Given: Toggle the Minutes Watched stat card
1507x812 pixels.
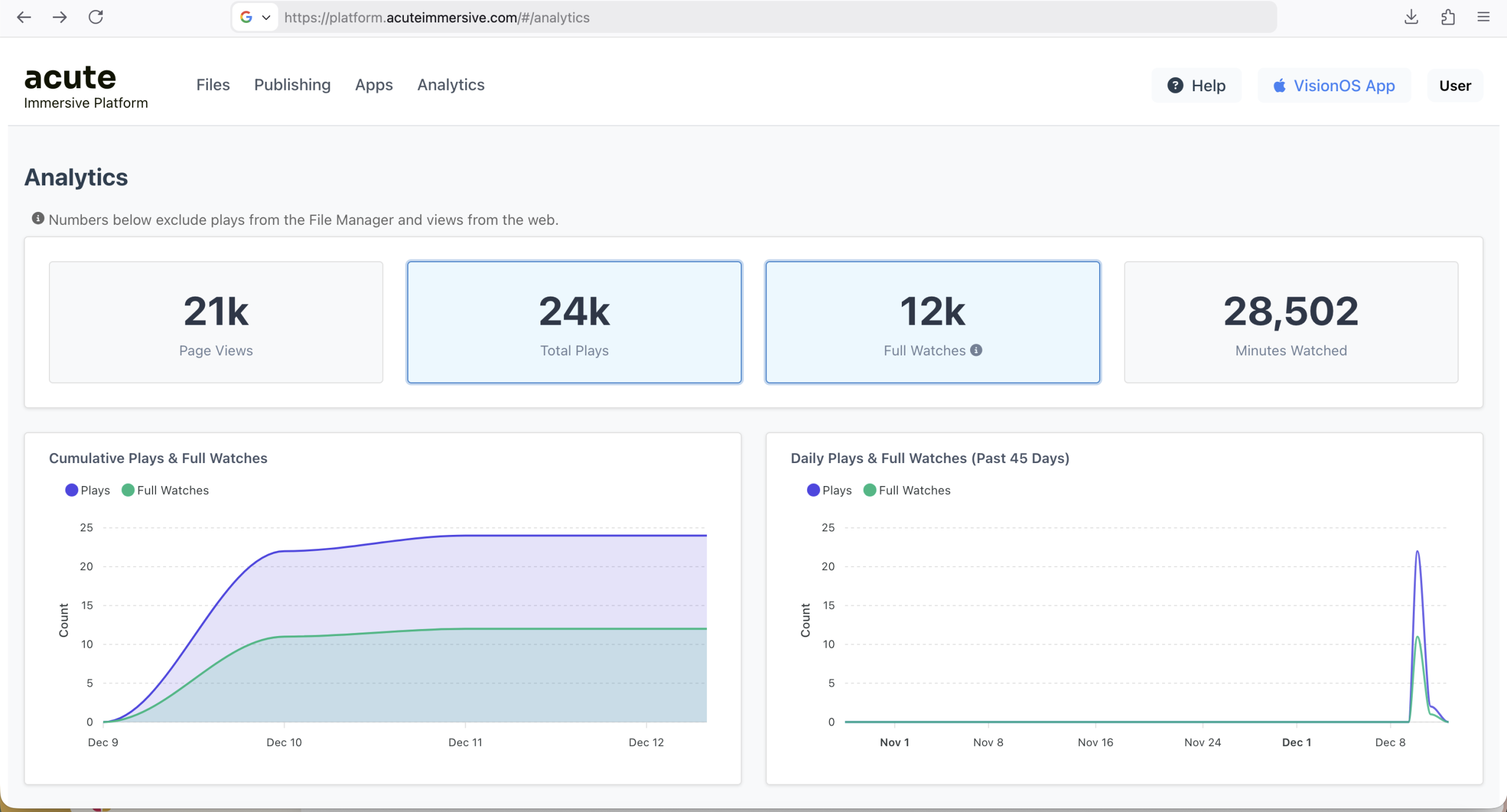Looking at the screenshot, I should click(x=1290, y=322).
